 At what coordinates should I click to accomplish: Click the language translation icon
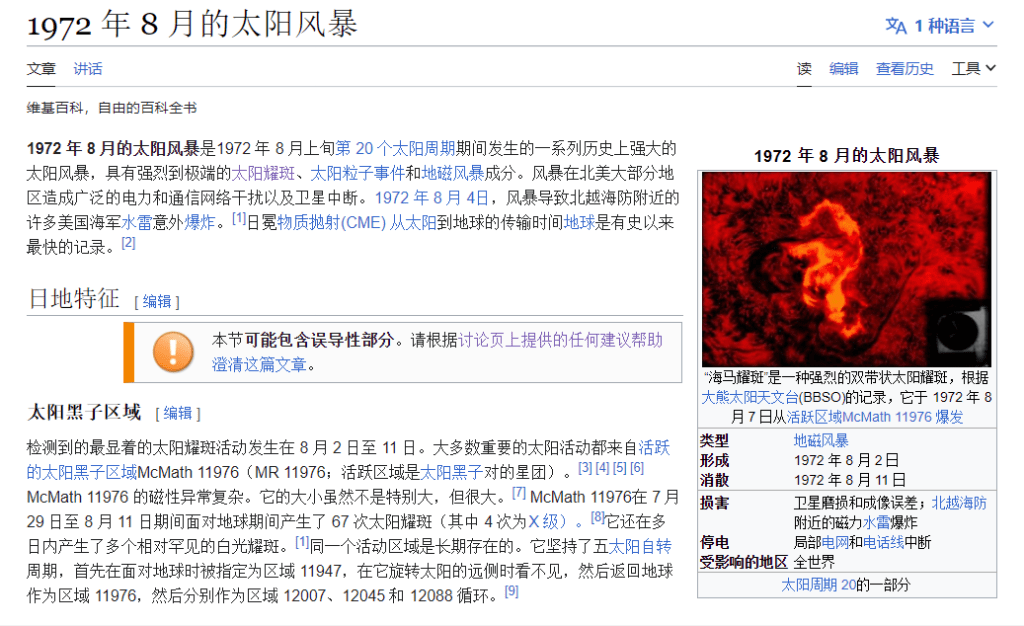896,26
